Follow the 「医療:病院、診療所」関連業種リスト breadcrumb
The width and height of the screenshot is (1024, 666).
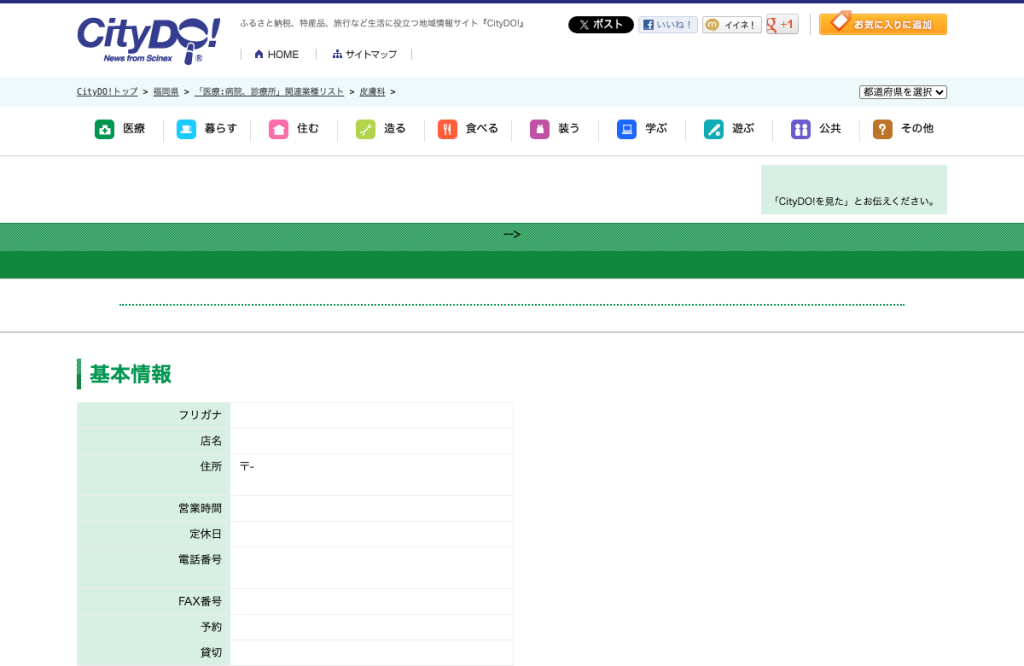pyautogui.click(x=269, y=92)
